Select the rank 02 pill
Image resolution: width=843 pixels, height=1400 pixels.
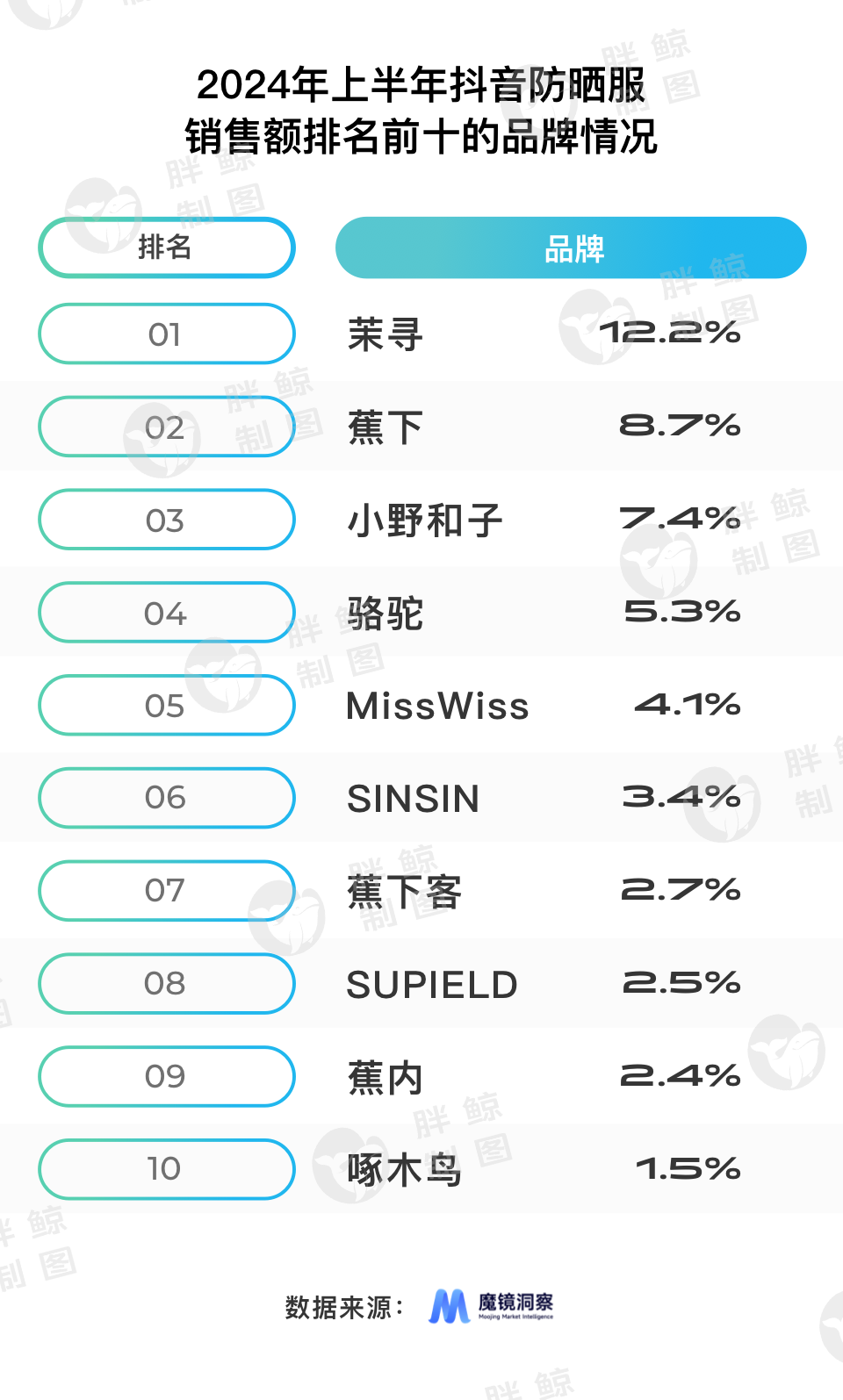pos(166,427)
